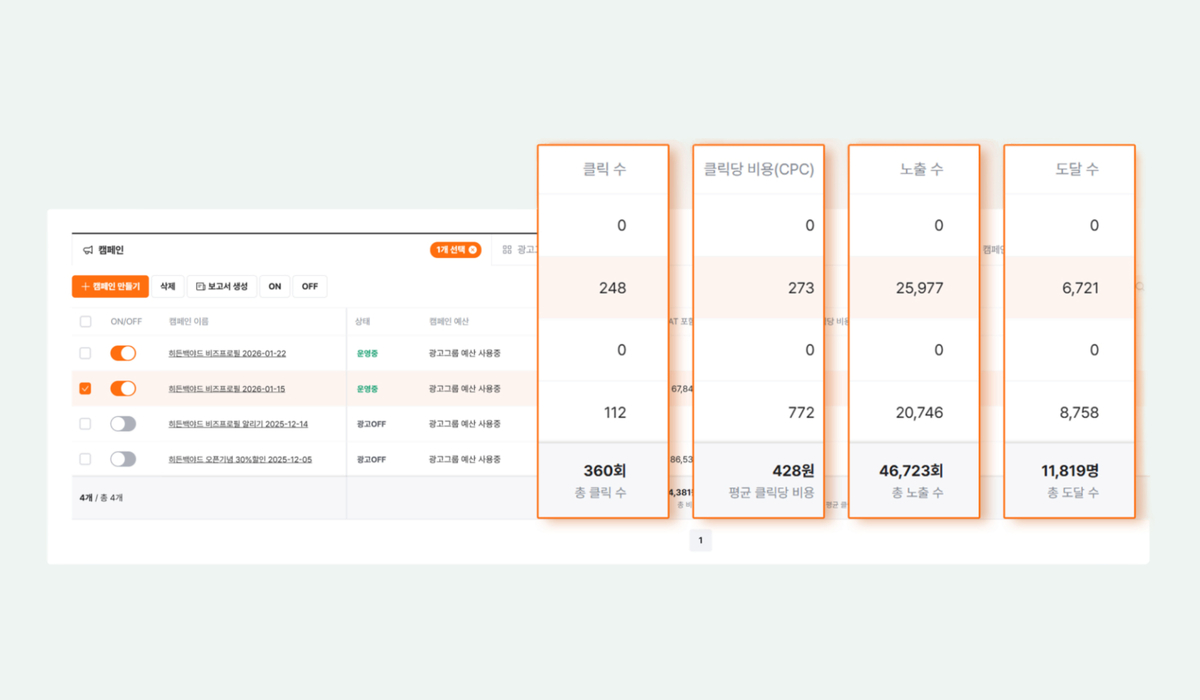Click 광고OFF status of 2025-12-14 campaign
The height and width of the screenshot is (700, 1200).
[371, 423]
